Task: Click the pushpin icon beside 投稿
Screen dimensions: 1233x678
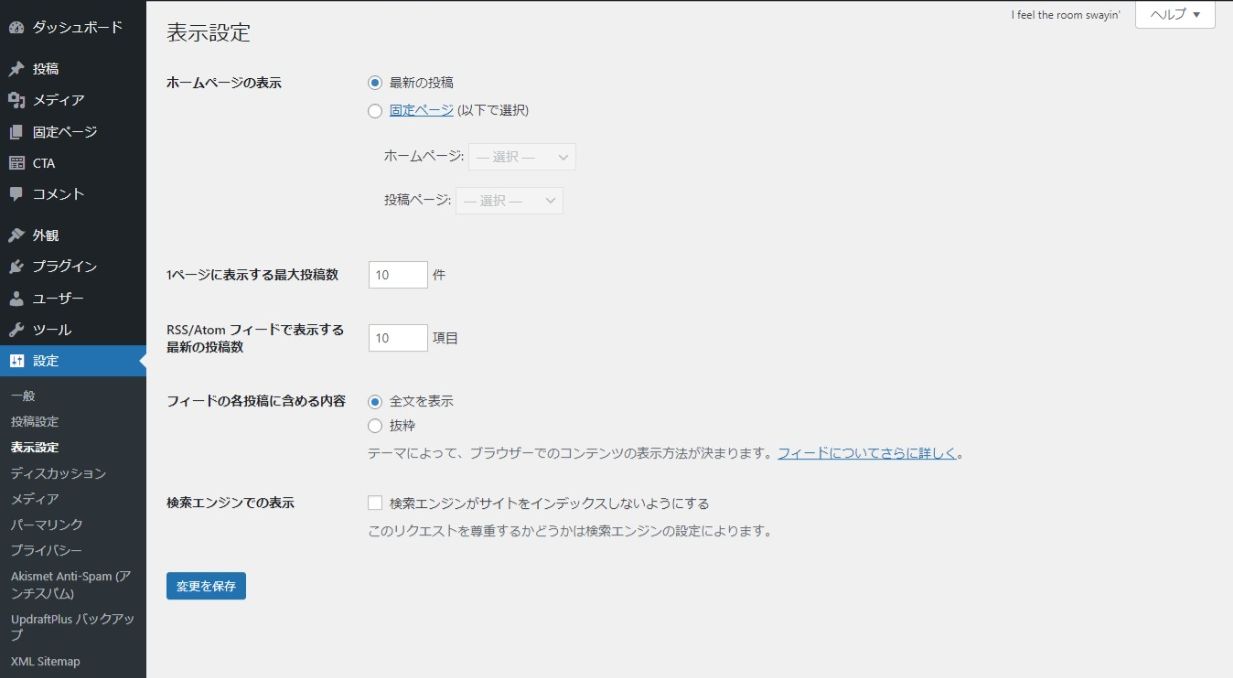Action: [x=16, y=69]
